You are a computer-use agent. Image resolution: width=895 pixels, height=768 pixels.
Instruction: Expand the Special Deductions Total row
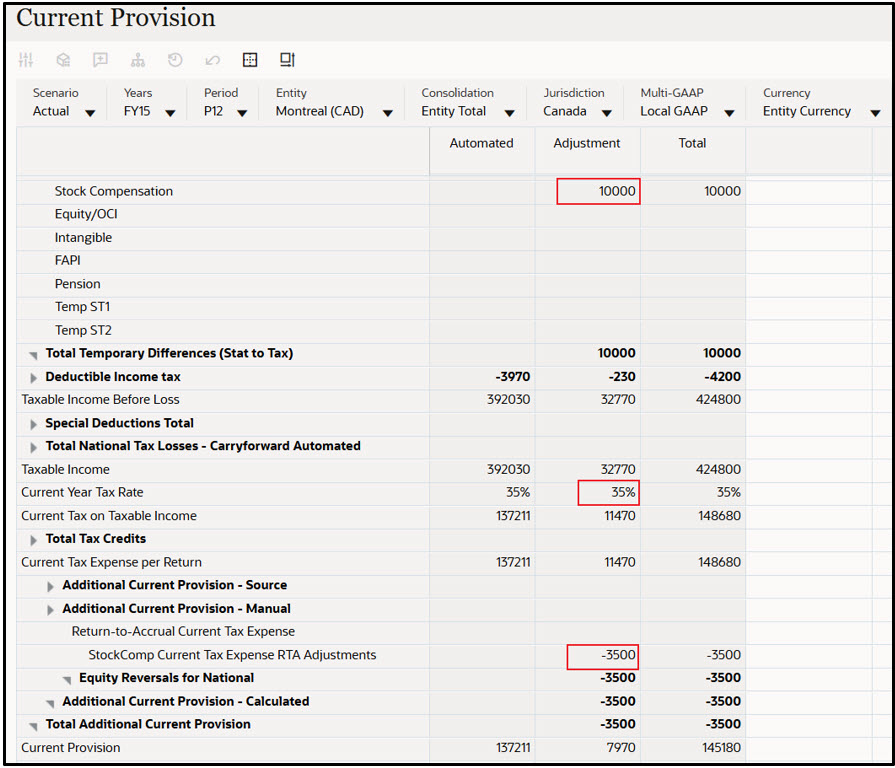(34, 424)
